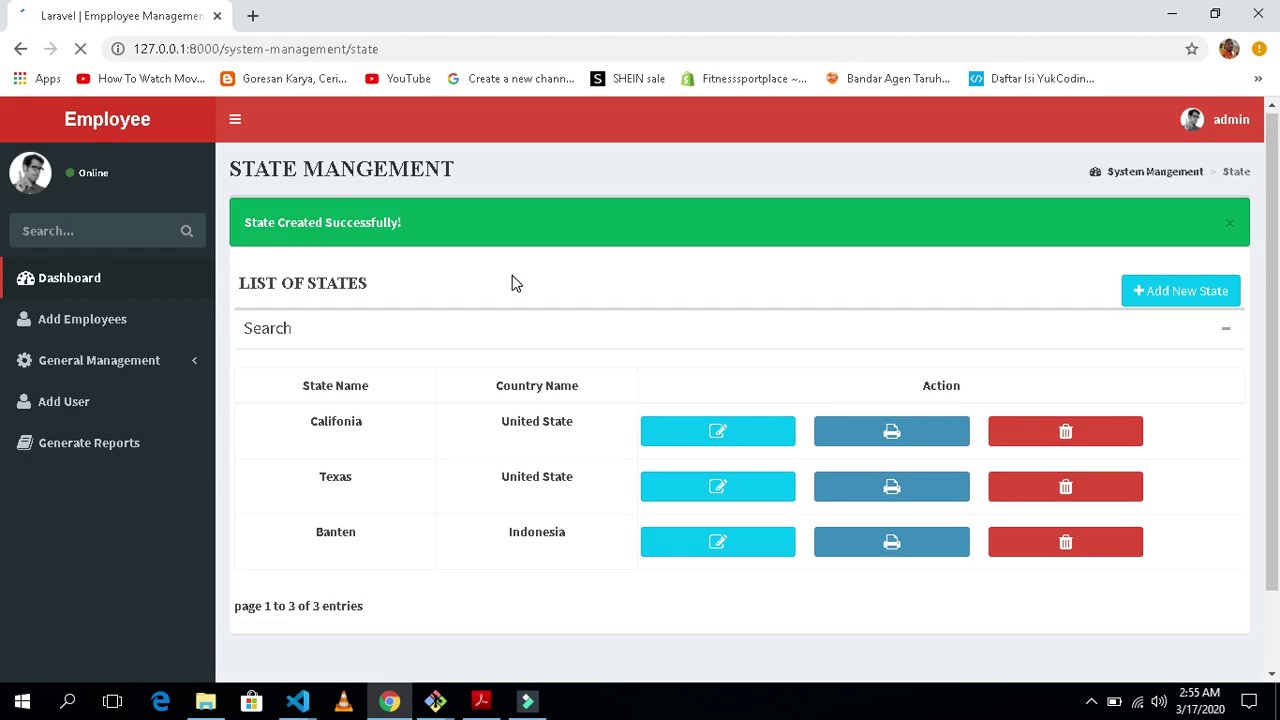The height and width of the screenshot is (720, 1280).
Task: Toggle the sidebar with the hamburger icon
Action: pyautogui.click(x=235, y=119)
